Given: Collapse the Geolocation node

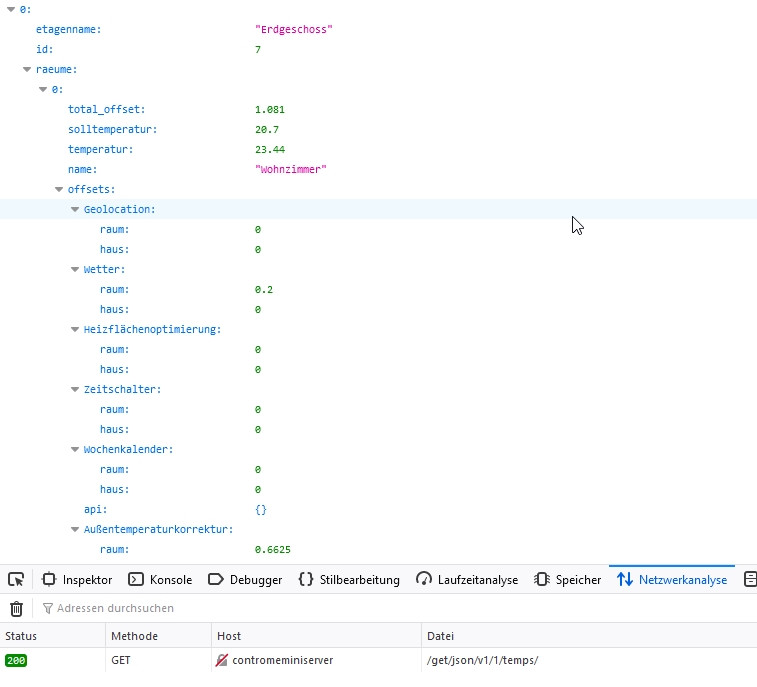Looking at the screenshot, I should tap(75, 210).
